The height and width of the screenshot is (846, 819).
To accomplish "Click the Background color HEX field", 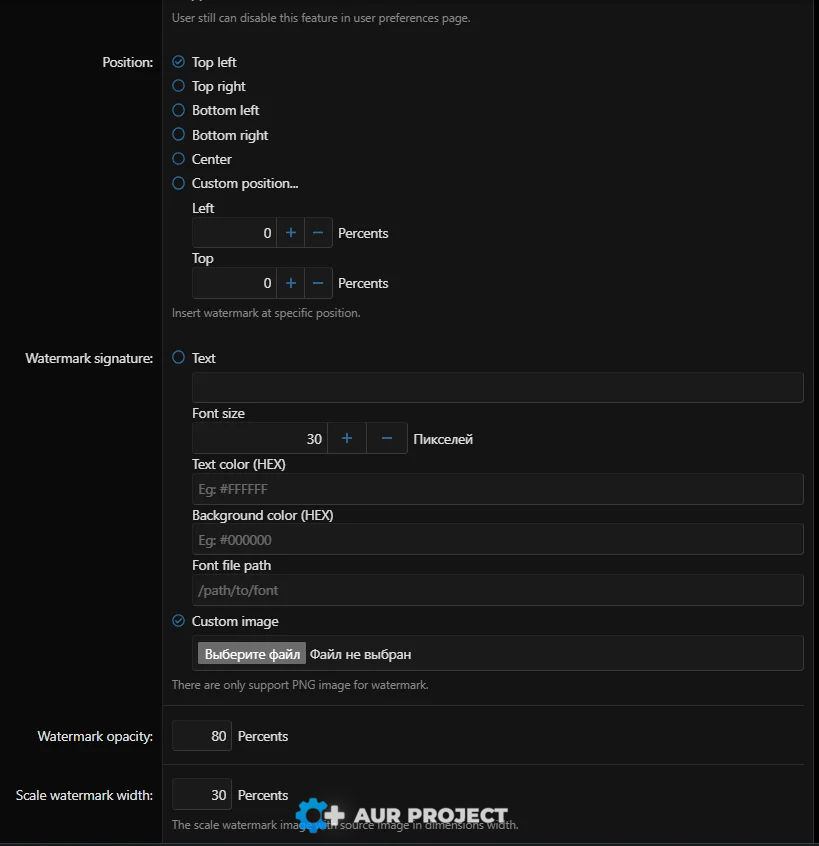I will click(497, 540).
